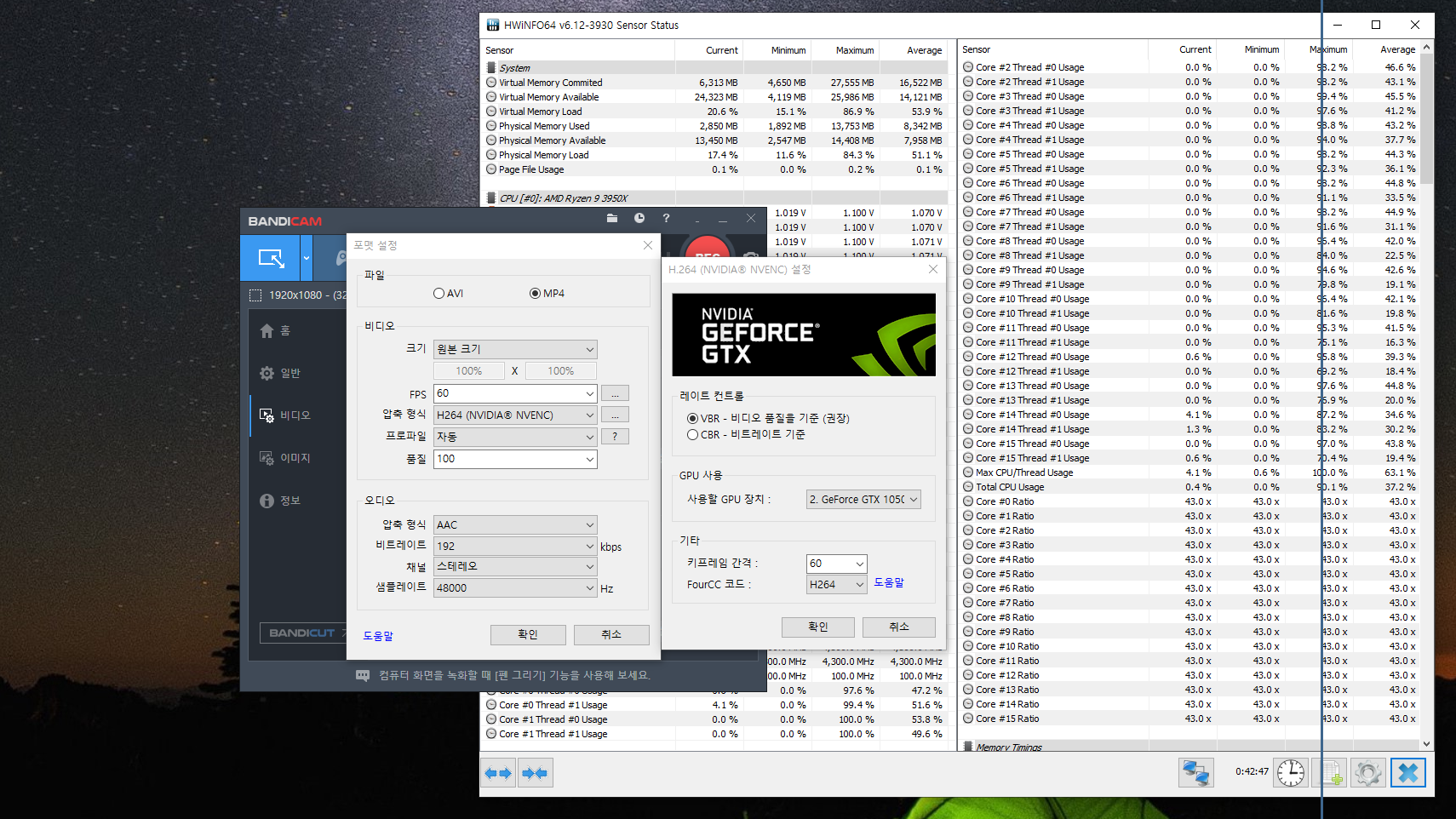The width and height of the screenshot is (1456, 819).
Task: Select VBR quality-based rate control radio button
Action: pyautogui.click(x=692, y=418)
